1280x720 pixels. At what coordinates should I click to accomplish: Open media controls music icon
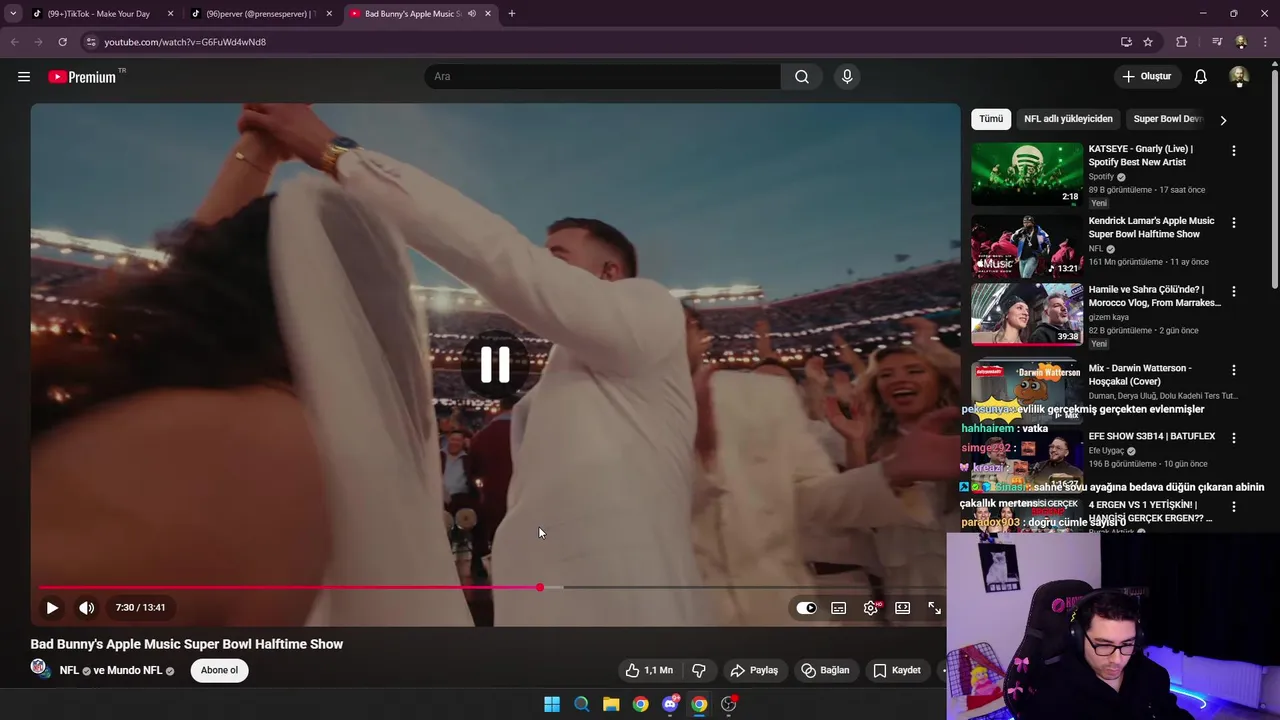(x=1217, y=42)
